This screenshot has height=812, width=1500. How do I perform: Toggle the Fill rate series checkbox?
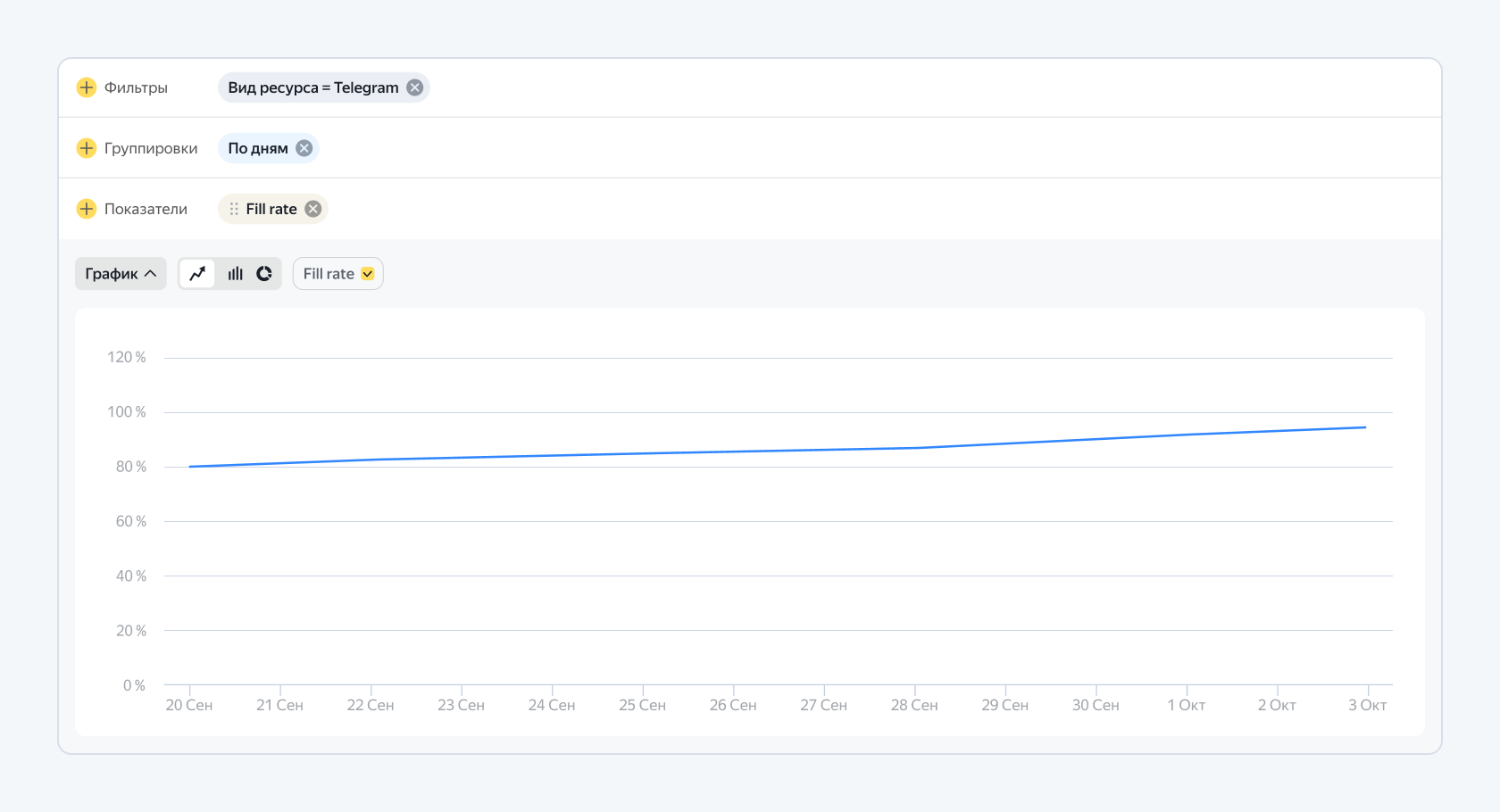(x=368, y=274)
